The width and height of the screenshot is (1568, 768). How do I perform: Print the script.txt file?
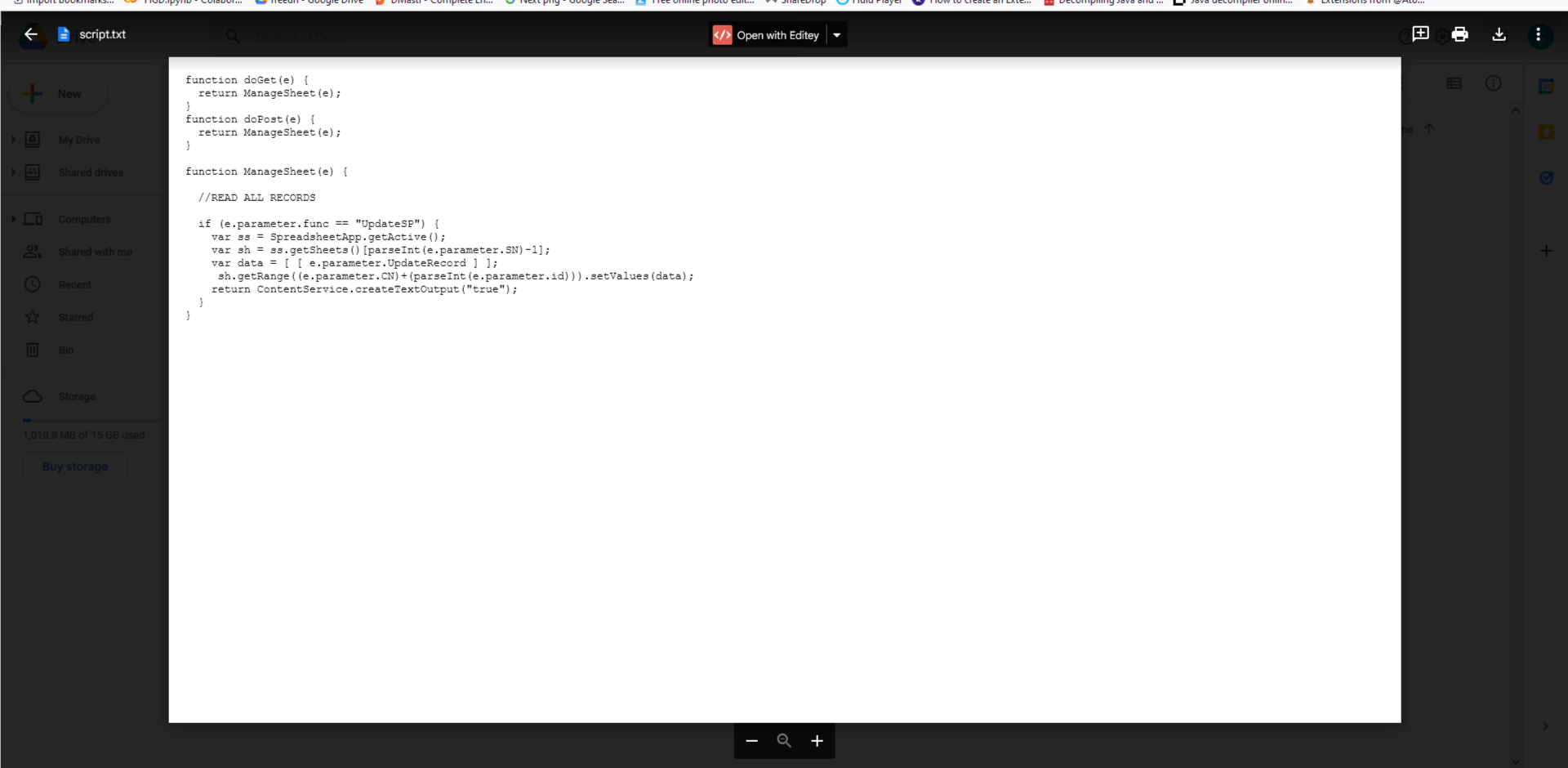pos(1460,34)
